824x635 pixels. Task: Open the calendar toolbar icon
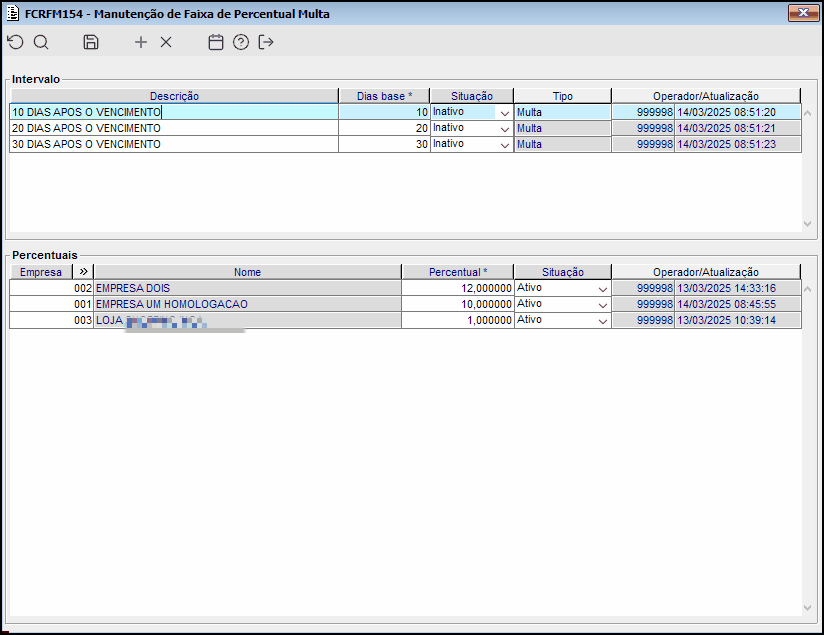tap(216, 42)
